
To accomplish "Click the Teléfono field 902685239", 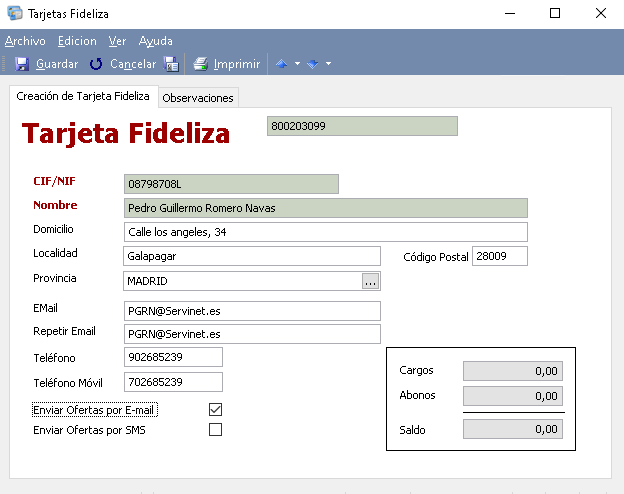I will click(x=173, y=357).
